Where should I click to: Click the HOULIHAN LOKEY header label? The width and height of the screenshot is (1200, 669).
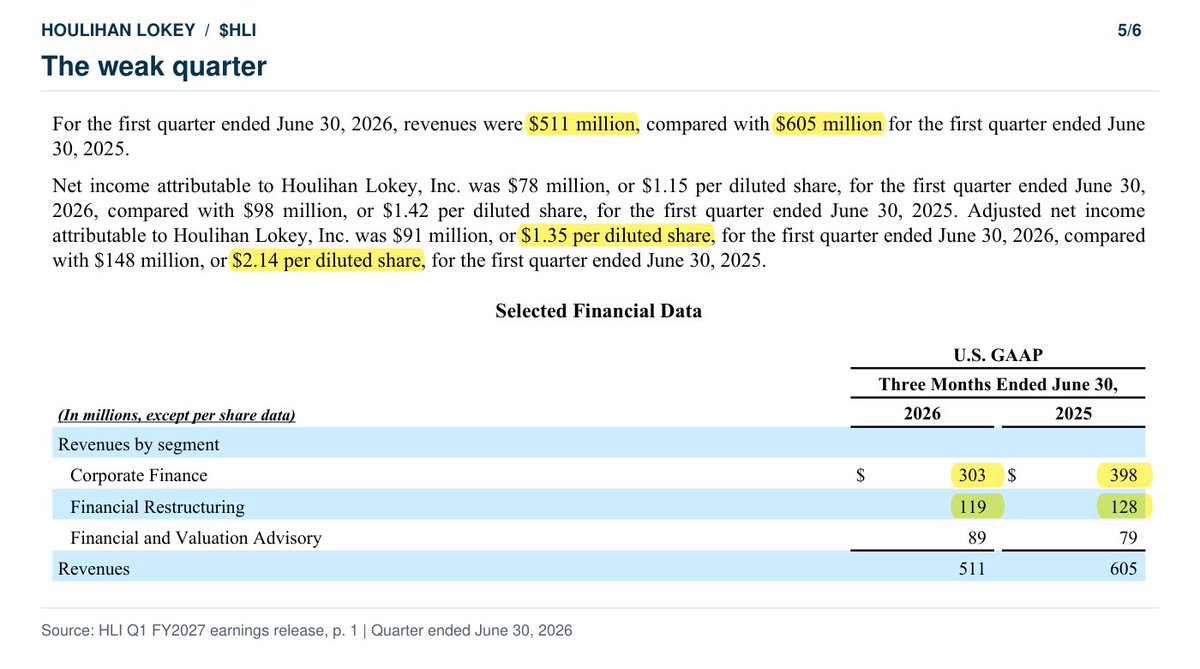tap(118, 30)
